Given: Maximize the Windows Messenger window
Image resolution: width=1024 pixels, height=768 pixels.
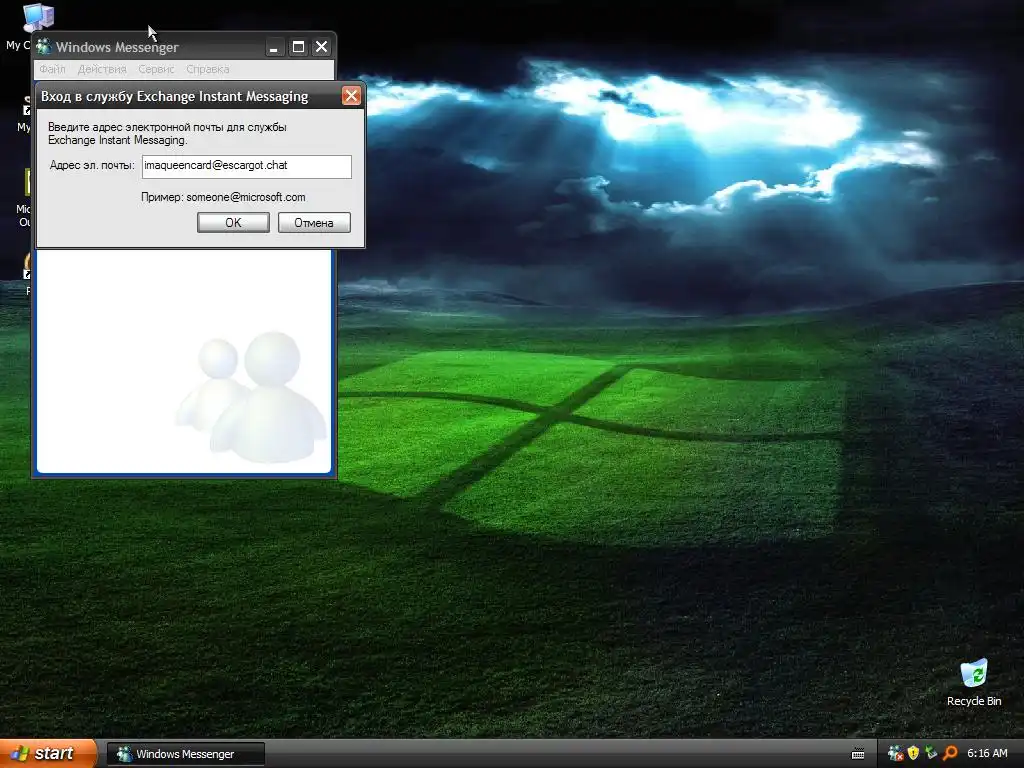Looking at the screenshot, I should tap(298, 47).
